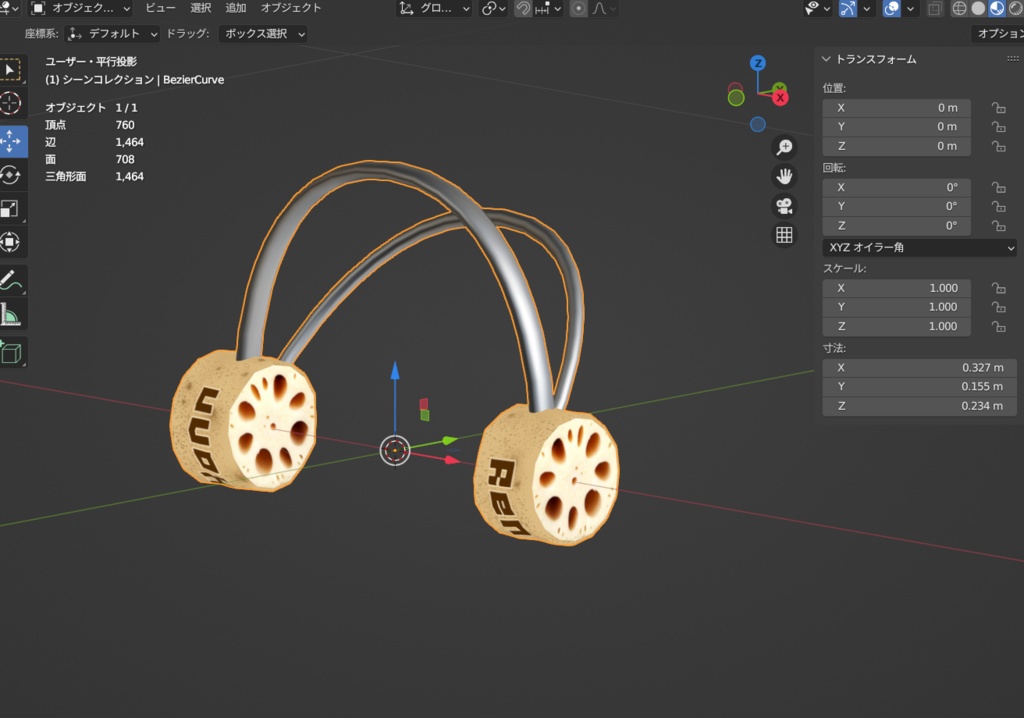Toggle camera view with camera icon
Screen dimensions: 1024x718
[784, 206]
